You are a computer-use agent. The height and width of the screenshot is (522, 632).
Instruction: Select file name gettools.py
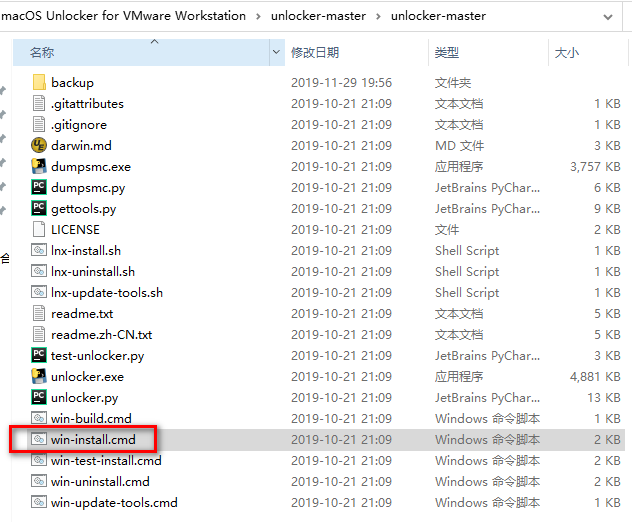[83, 209]
